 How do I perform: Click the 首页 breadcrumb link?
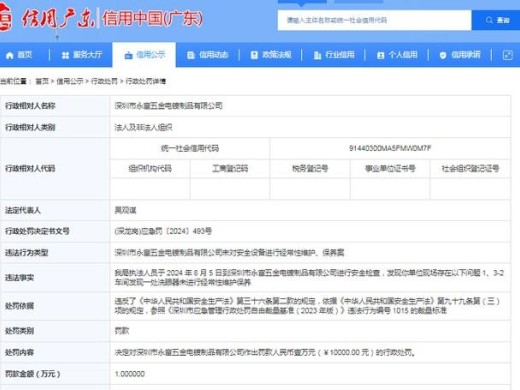tap(42, 81)
